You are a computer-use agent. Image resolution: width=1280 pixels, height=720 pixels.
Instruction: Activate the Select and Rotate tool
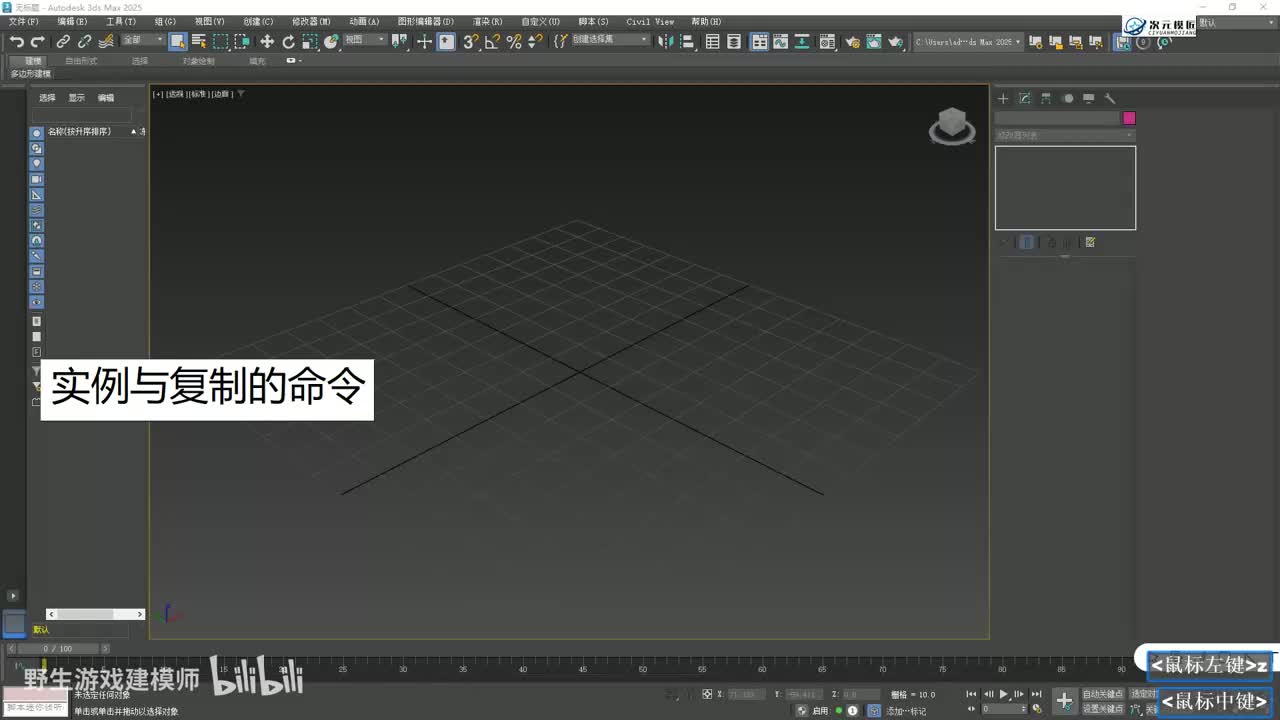pos(289,41)
